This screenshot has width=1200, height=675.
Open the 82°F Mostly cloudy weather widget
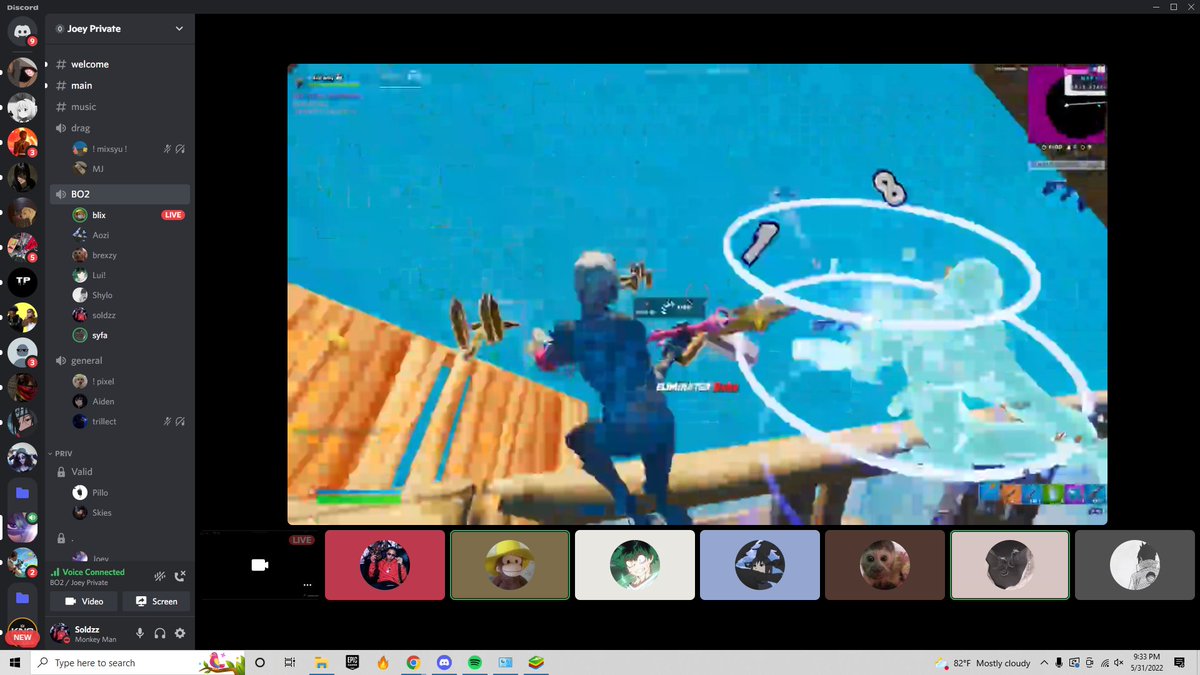[x=982, y=662]
